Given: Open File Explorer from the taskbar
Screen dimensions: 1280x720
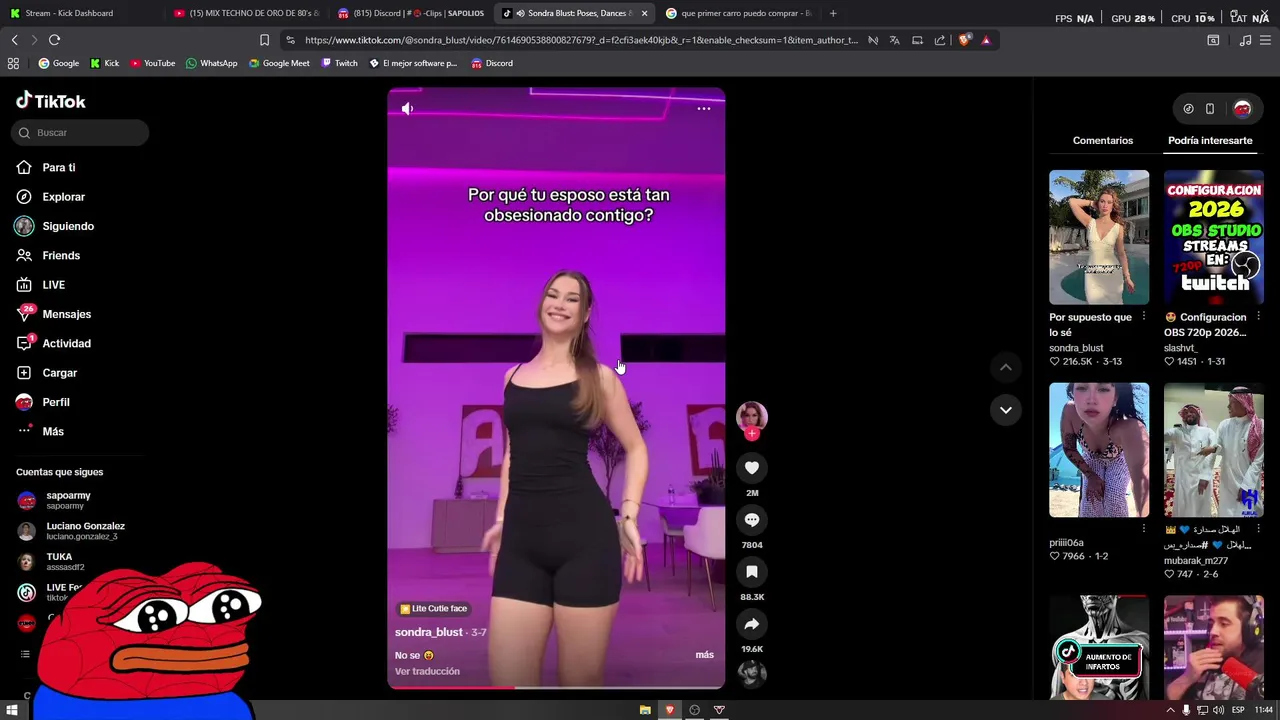Looking at the screenshot, I should pos(645,710).
